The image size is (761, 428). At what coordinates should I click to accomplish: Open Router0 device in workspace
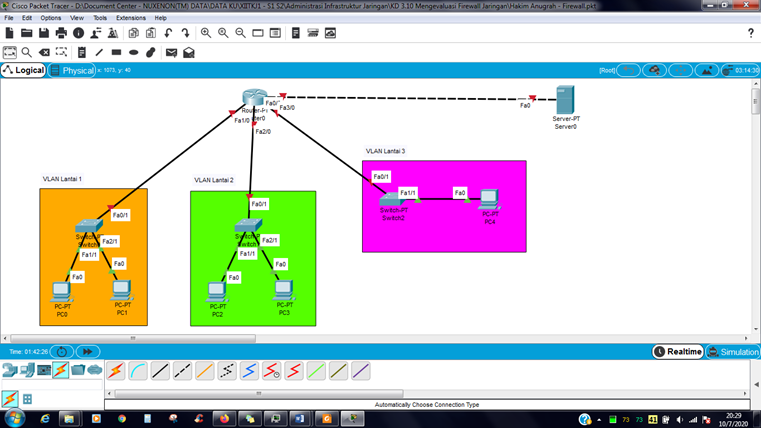(254, 98)
